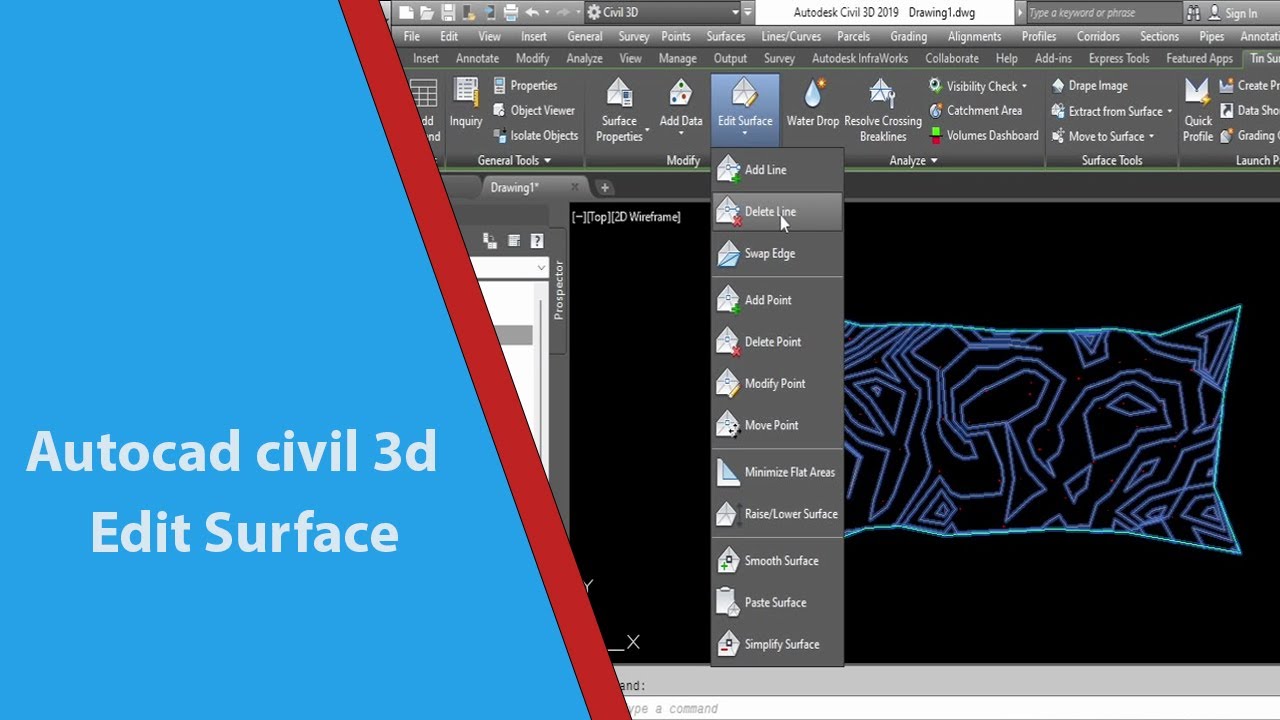Open Visibility Check dropdown

point(978,86)
